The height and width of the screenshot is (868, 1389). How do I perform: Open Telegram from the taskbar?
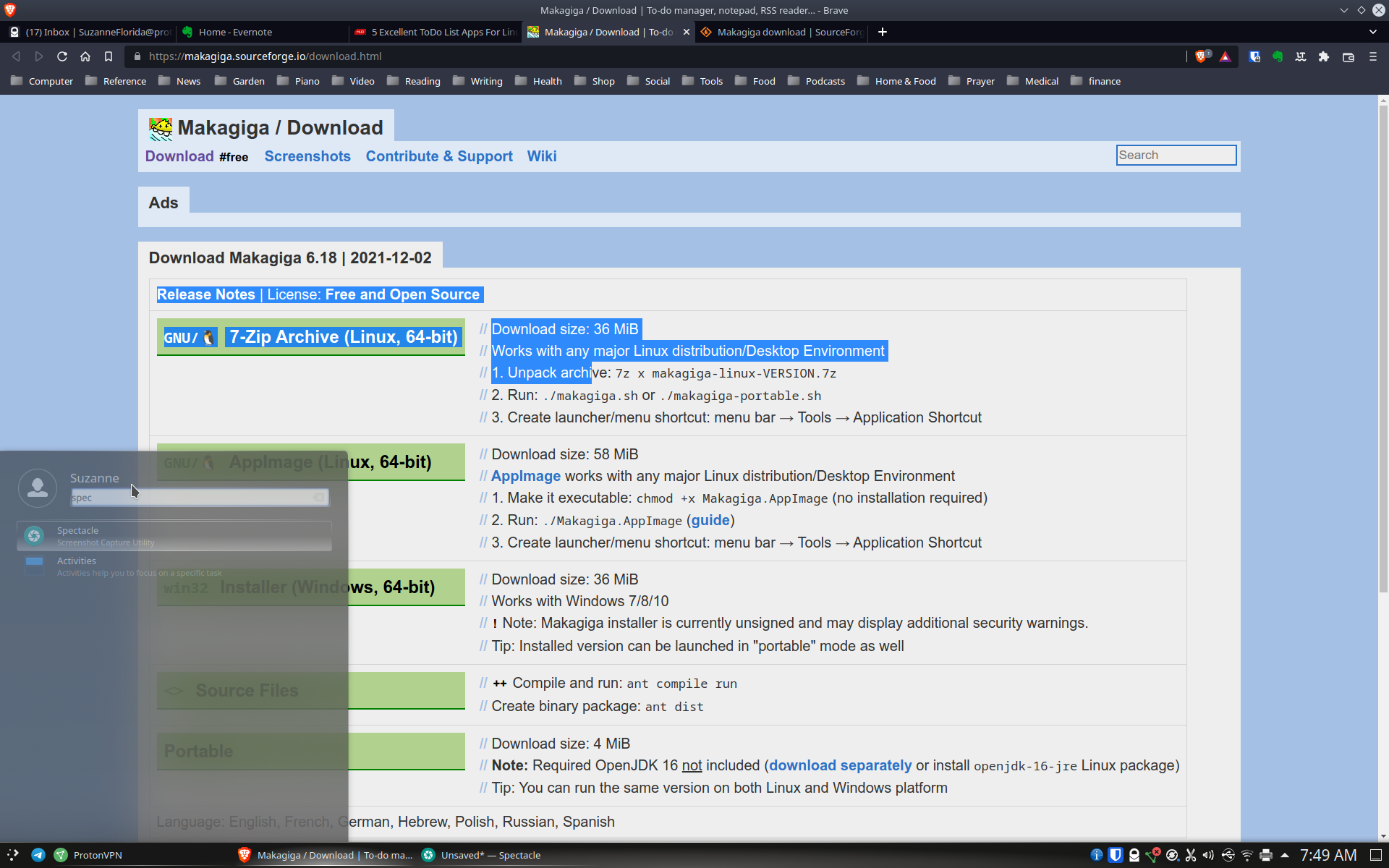[x=38, y=855]
